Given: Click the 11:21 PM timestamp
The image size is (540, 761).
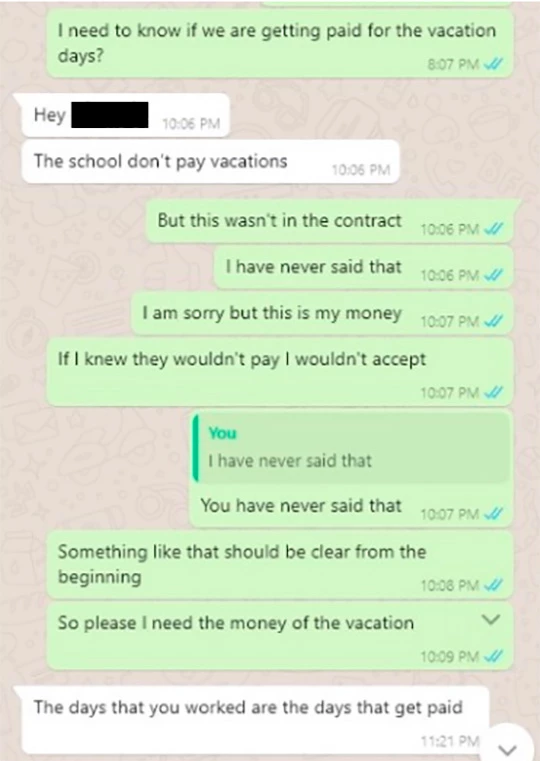Looking at the screenshot, I should [x=450, y=741].
